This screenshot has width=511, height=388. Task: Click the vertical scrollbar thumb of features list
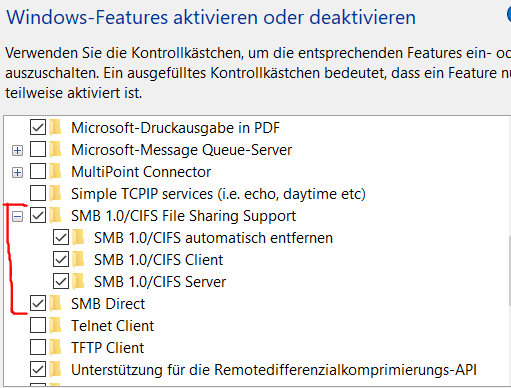509,271
